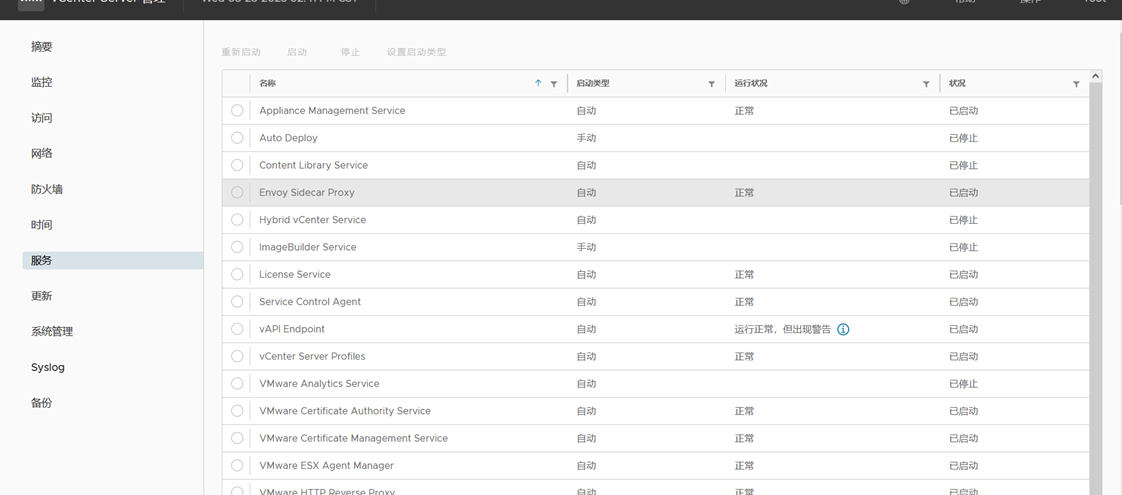Select the License Service radio button
This screenshot has width=1122, height=495.
[x=237, y=274]
